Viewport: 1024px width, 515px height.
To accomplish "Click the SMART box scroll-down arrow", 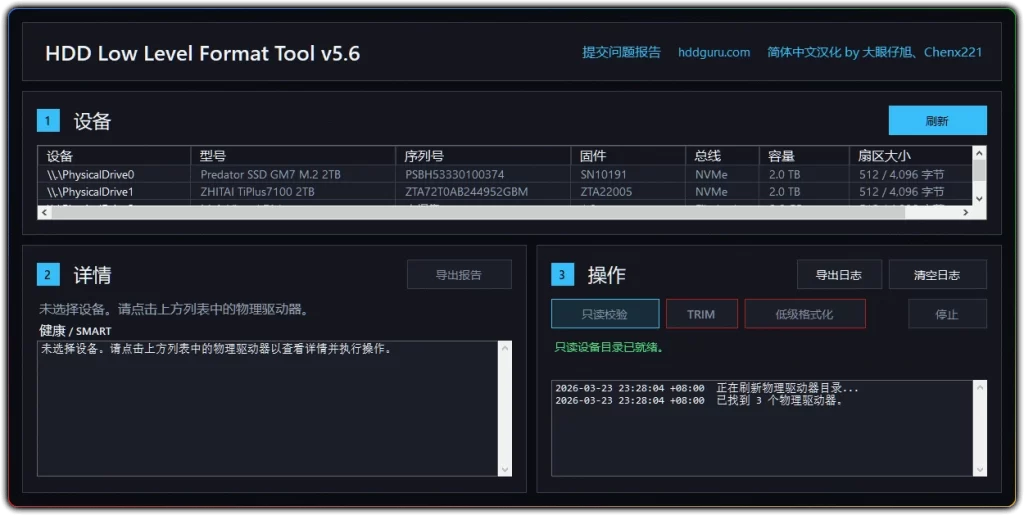I will point(505,469).
